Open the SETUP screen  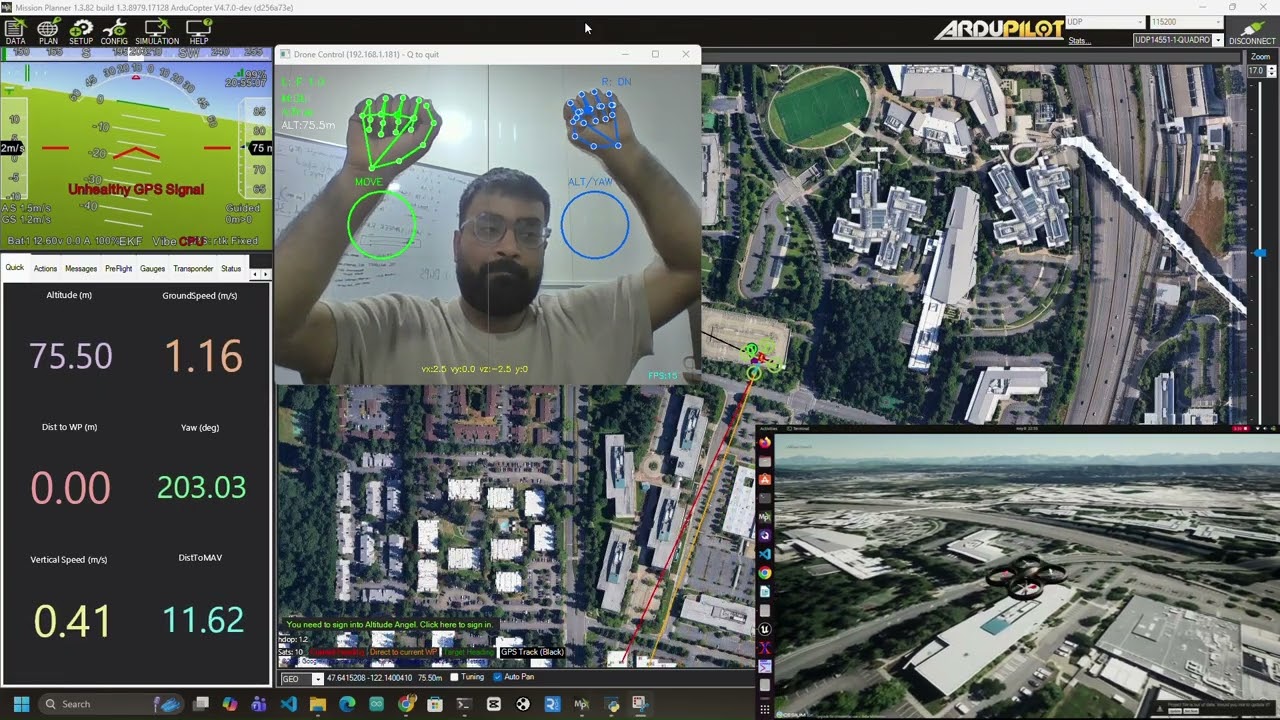tap(81, 32)
